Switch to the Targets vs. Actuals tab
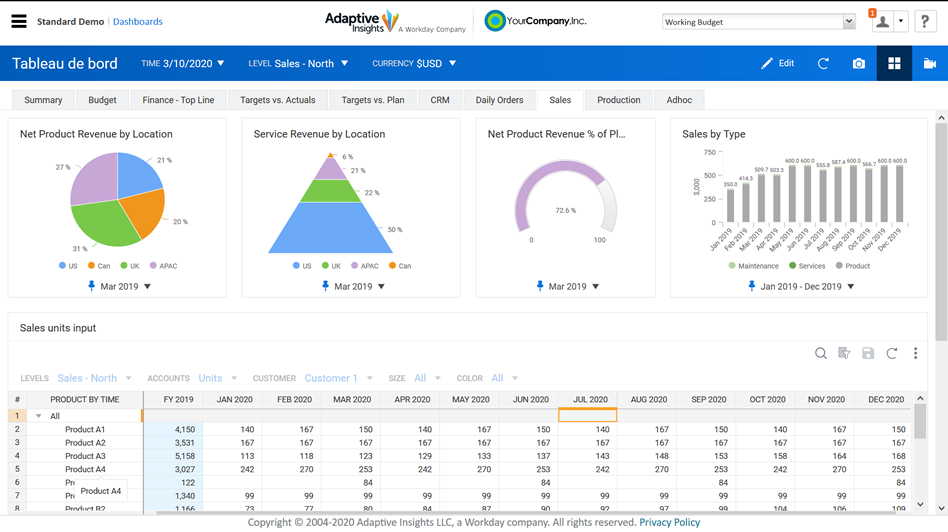 click(278, 100)
